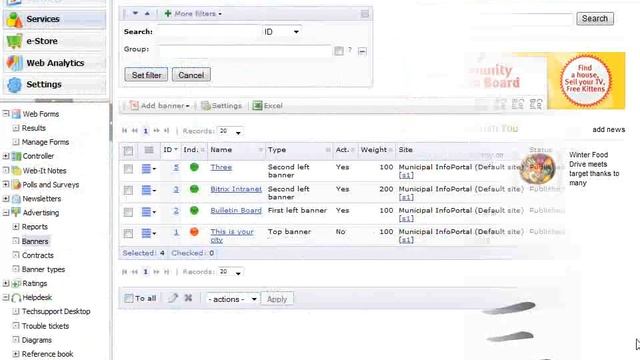Click the Group input field

point(245,50)
